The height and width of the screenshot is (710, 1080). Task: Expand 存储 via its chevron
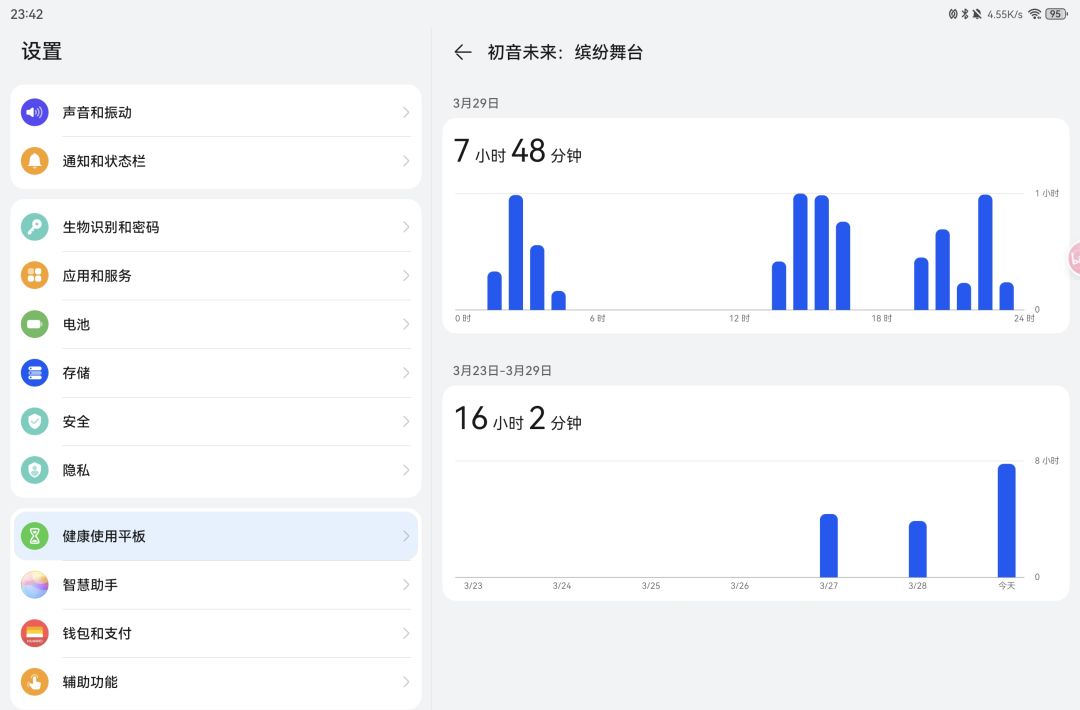[x=406, y=373]
